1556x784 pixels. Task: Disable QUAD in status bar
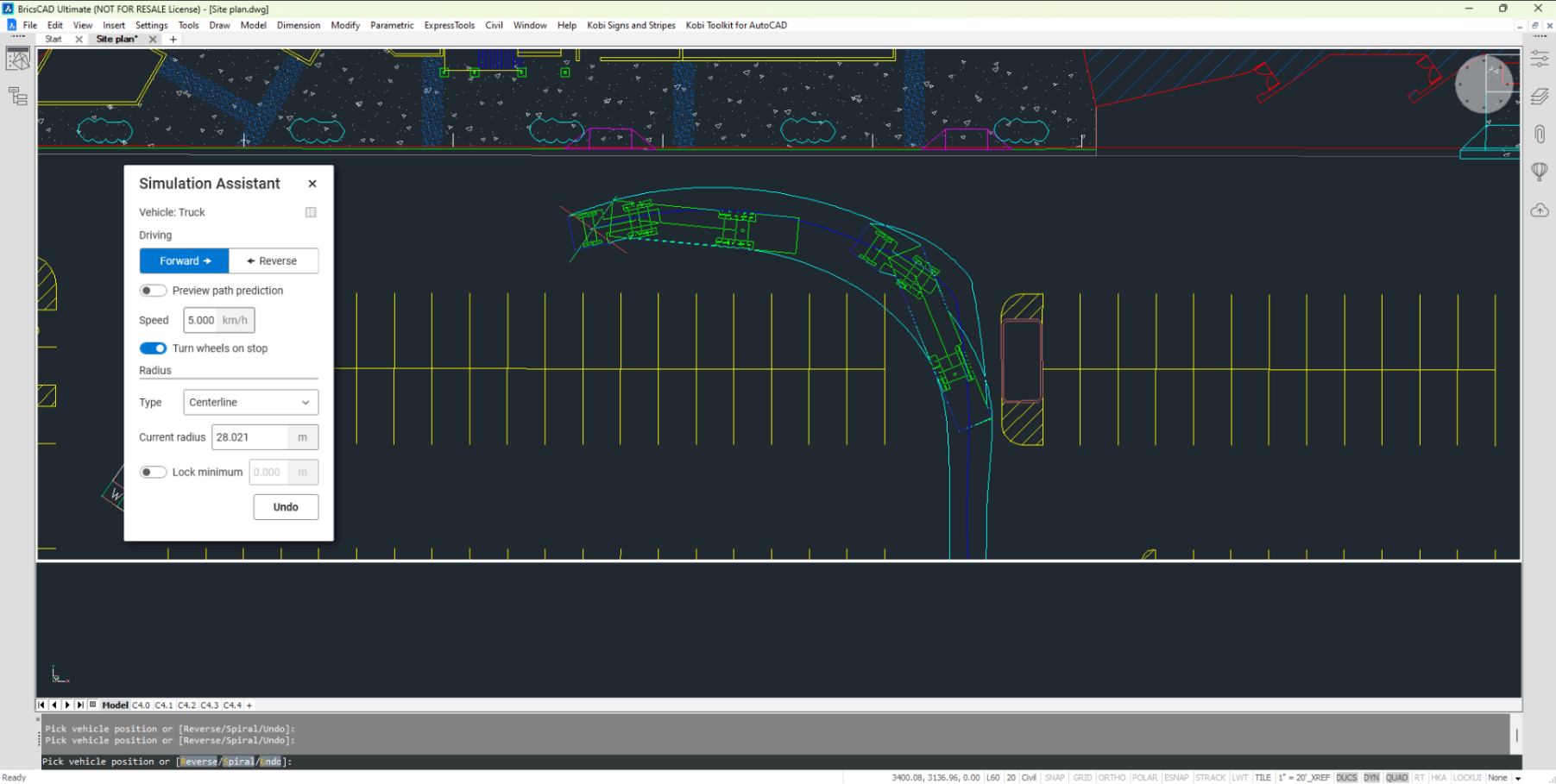1396,777
